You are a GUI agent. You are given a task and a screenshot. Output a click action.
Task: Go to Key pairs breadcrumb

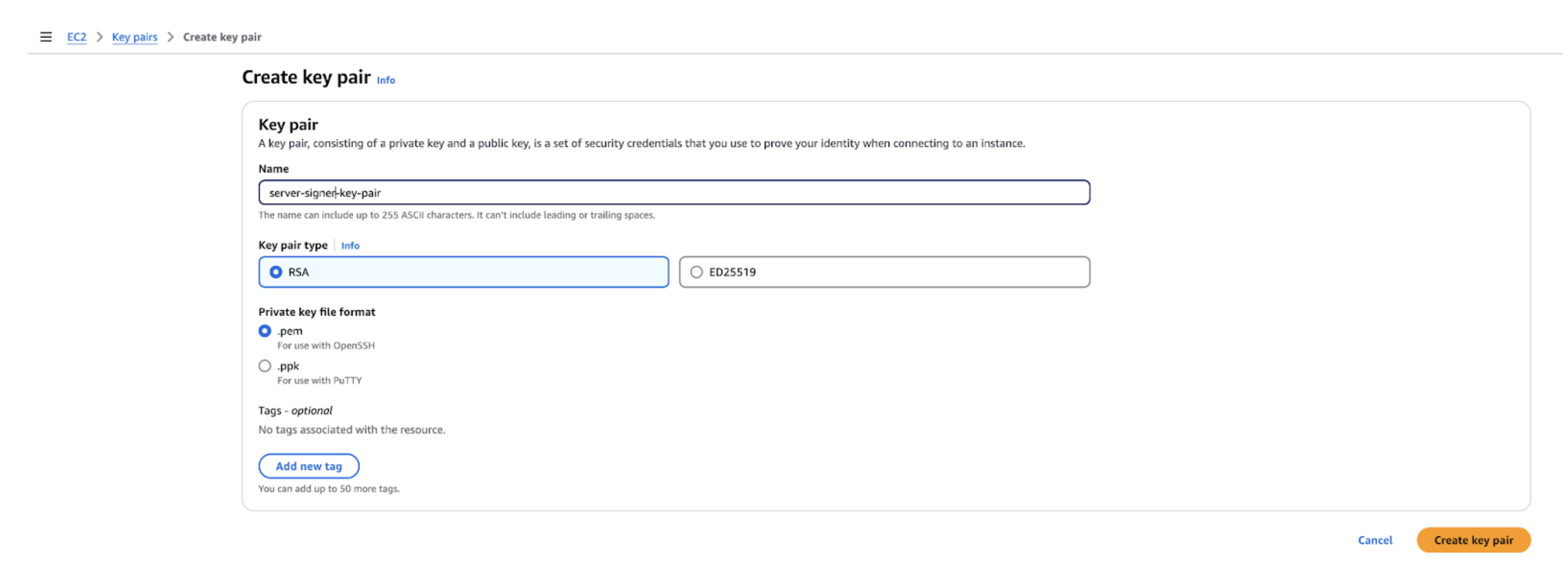pyautogui.click(x=134, y=37)
